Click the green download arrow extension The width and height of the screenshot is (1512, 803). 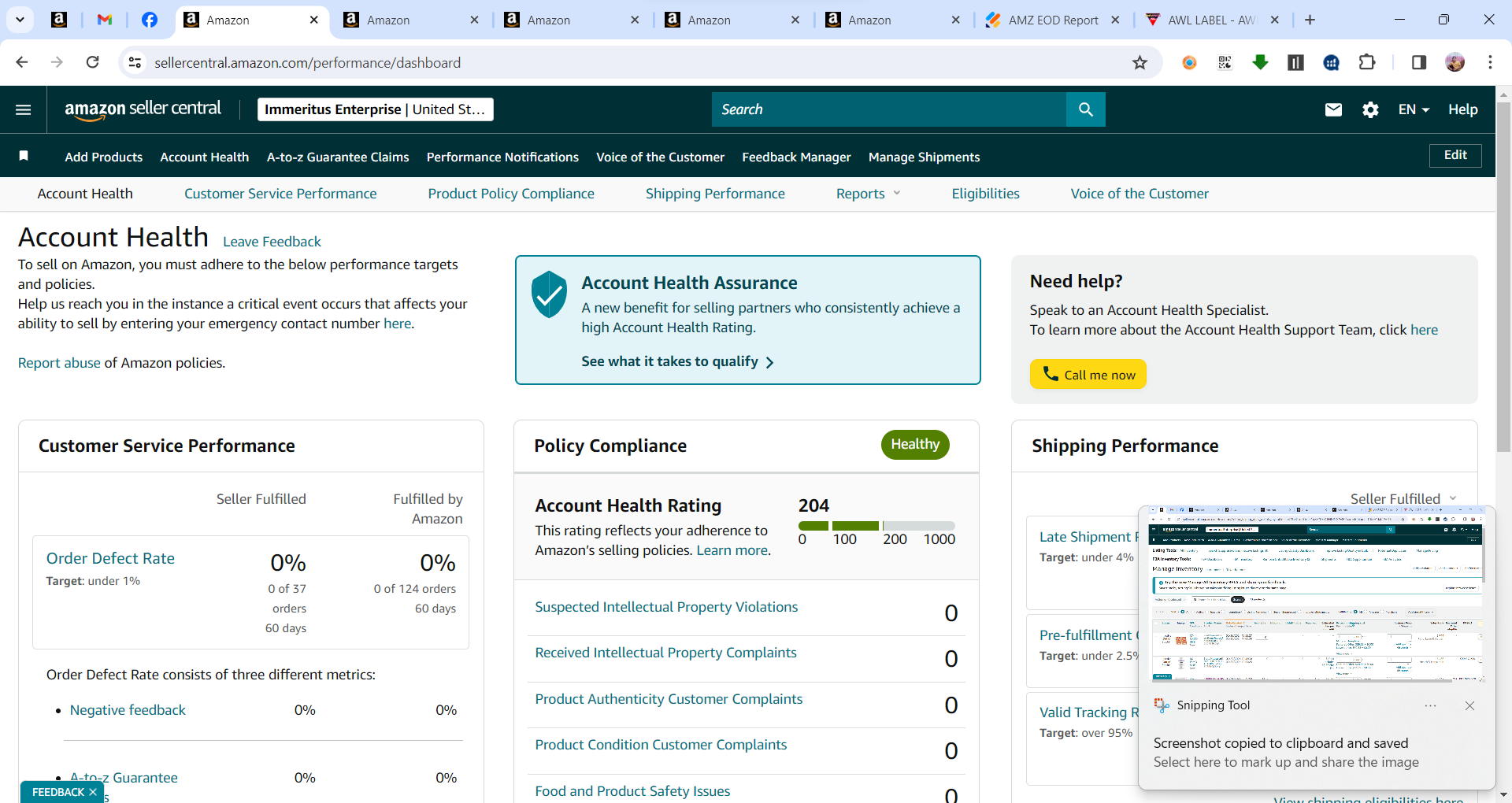[x=1260, y=62]
